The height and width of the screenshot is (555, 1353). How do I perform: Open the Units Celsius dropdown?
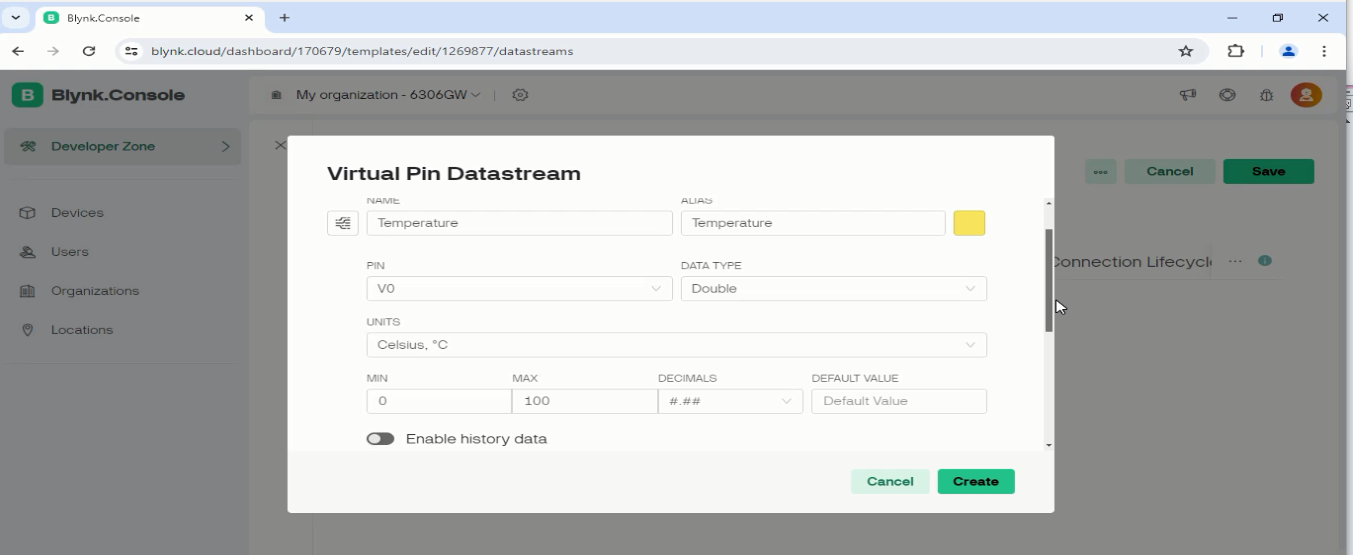click(x=676, y=345)
